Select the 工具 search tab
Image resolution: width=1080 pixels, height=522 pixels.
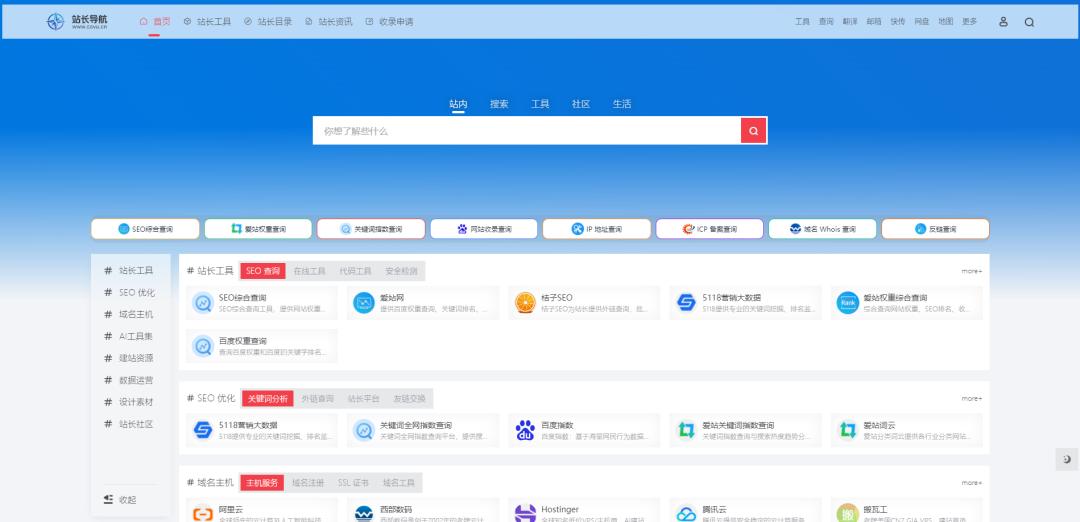tap(540, 104)
